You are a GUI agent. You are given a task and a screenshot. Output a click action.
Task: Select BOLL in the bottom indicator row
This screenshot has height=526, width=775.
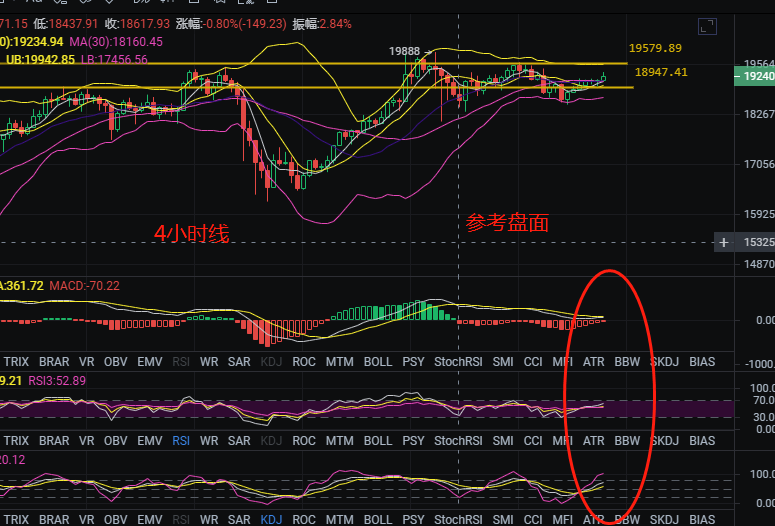(x=378, y=520)
